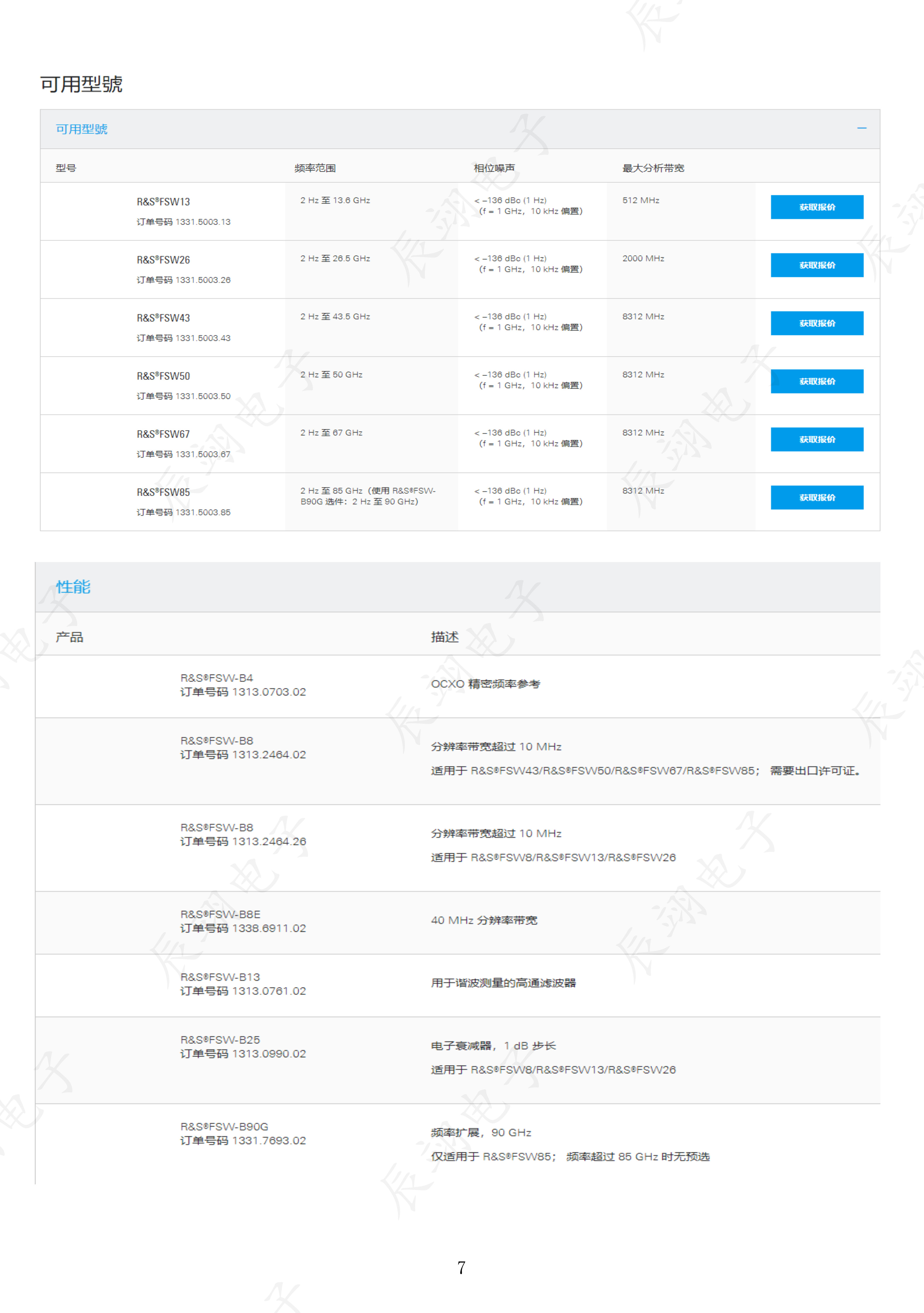Click order number 1331.5003.13

[x=202, y=222]
